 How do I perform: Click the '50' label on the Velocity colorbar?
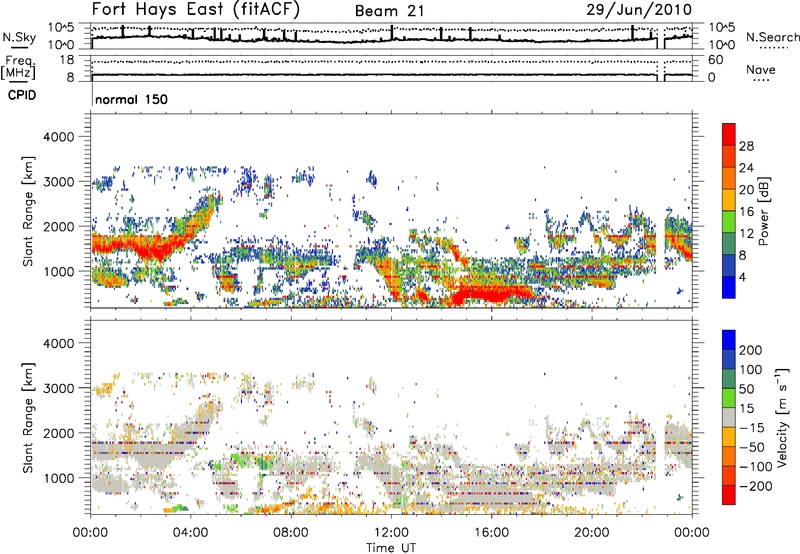point(746,389)
